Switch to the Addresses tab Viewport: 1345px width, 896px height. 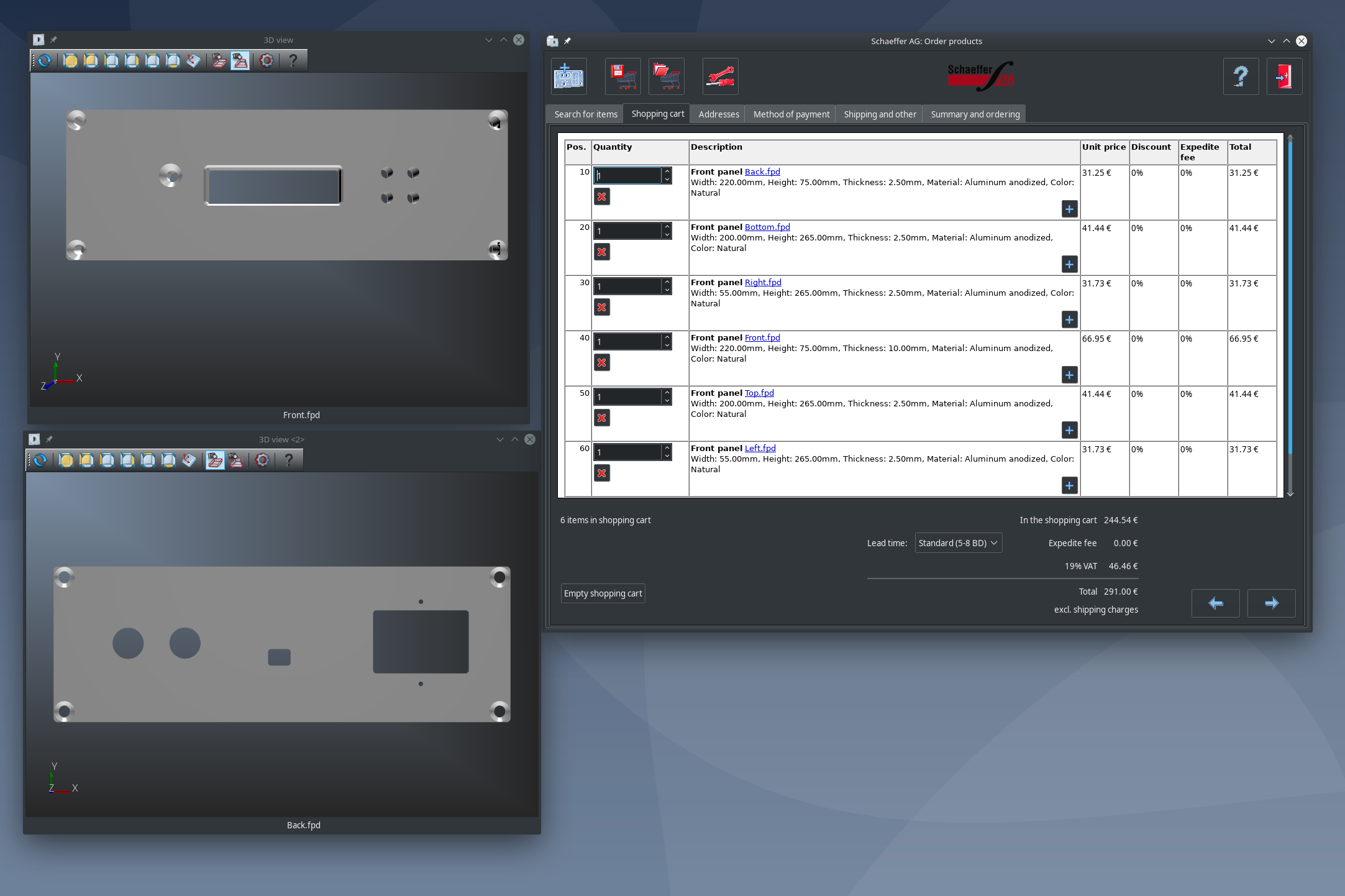click(719, 114)
